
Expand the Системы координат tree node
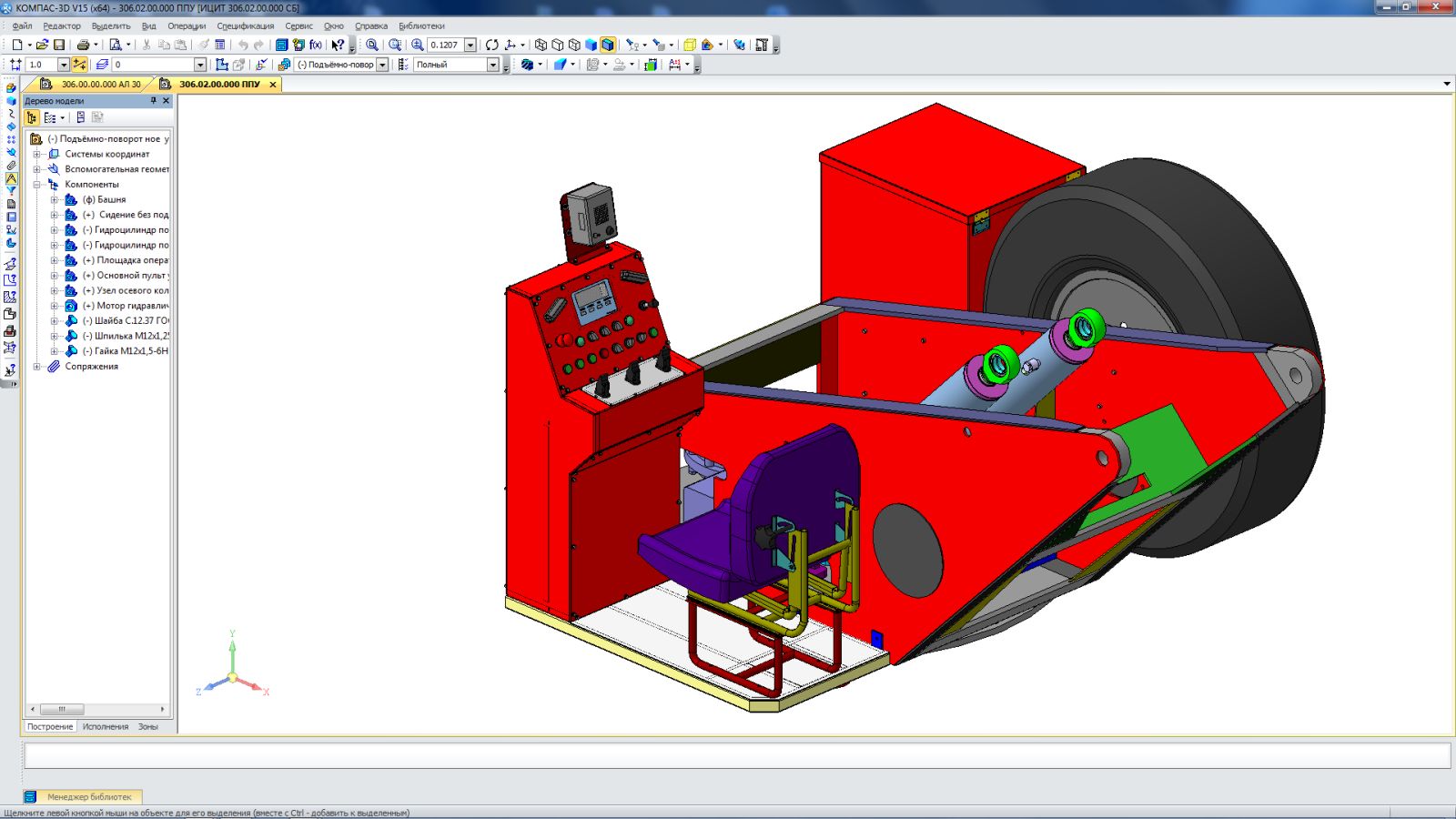(37, 154)
